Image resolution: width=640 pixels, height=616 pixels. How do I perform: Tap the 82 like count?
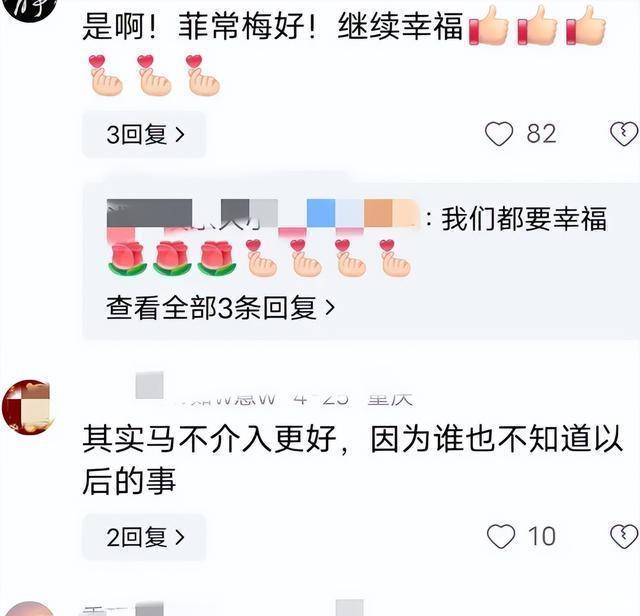(x=541, y=134)
